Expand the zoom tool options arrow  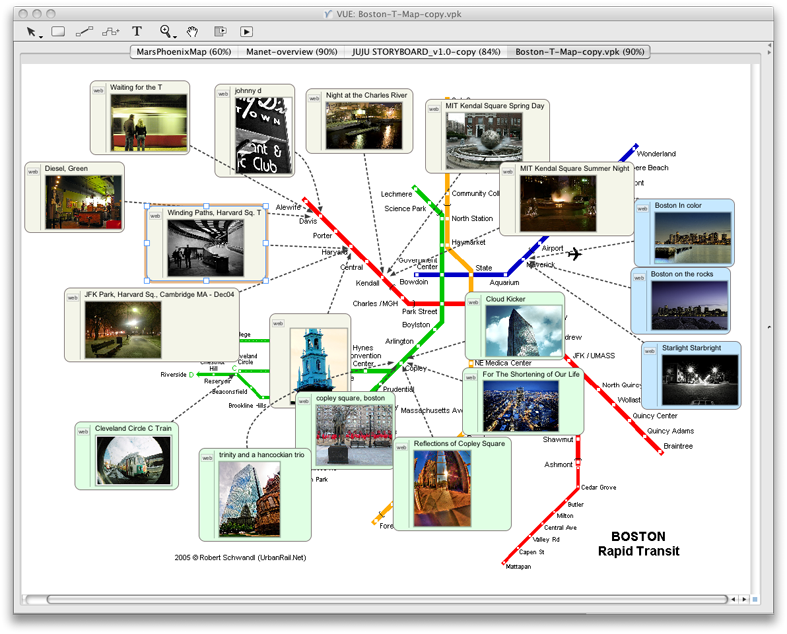click(x=175, y=37)
